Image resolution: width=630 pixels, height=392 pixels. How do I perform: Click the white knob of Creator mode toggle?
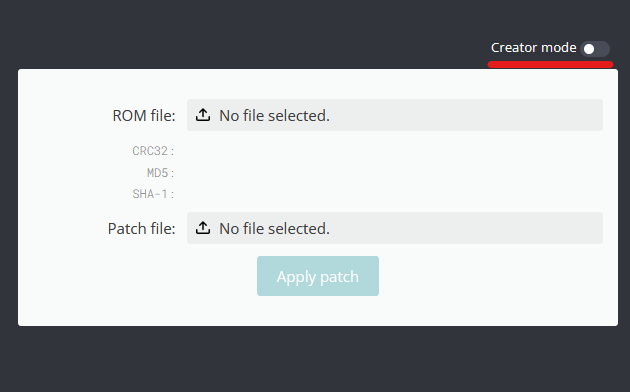tap(589, 49)
